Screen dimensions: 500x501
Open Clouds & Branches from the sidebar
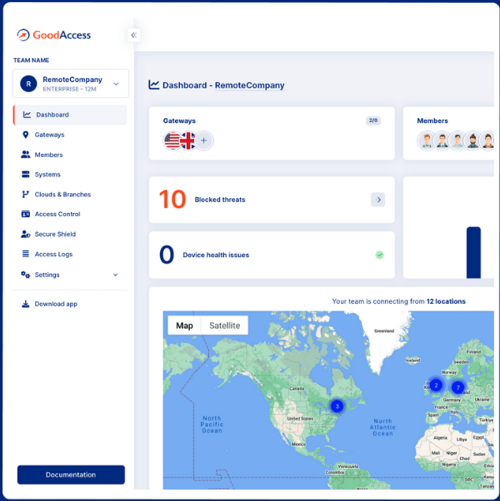point(56,194)
